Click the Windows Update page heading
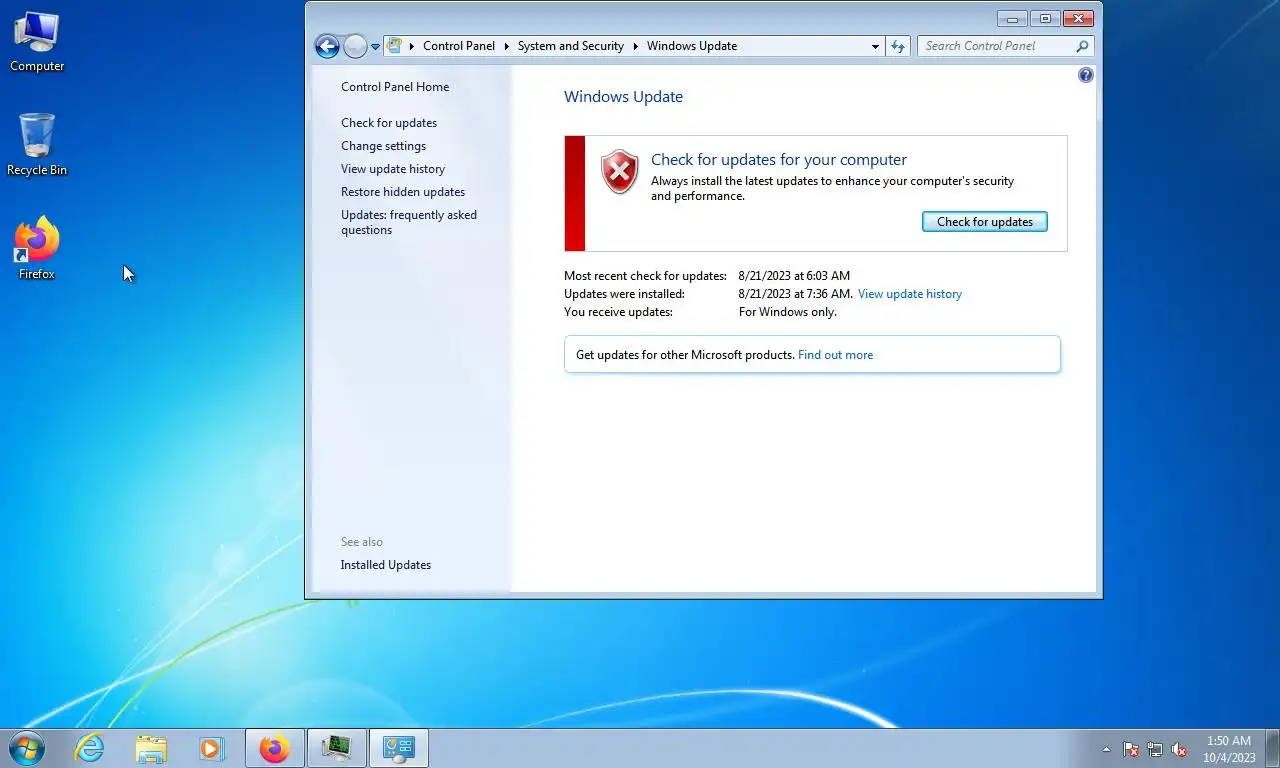 point(623,97)
